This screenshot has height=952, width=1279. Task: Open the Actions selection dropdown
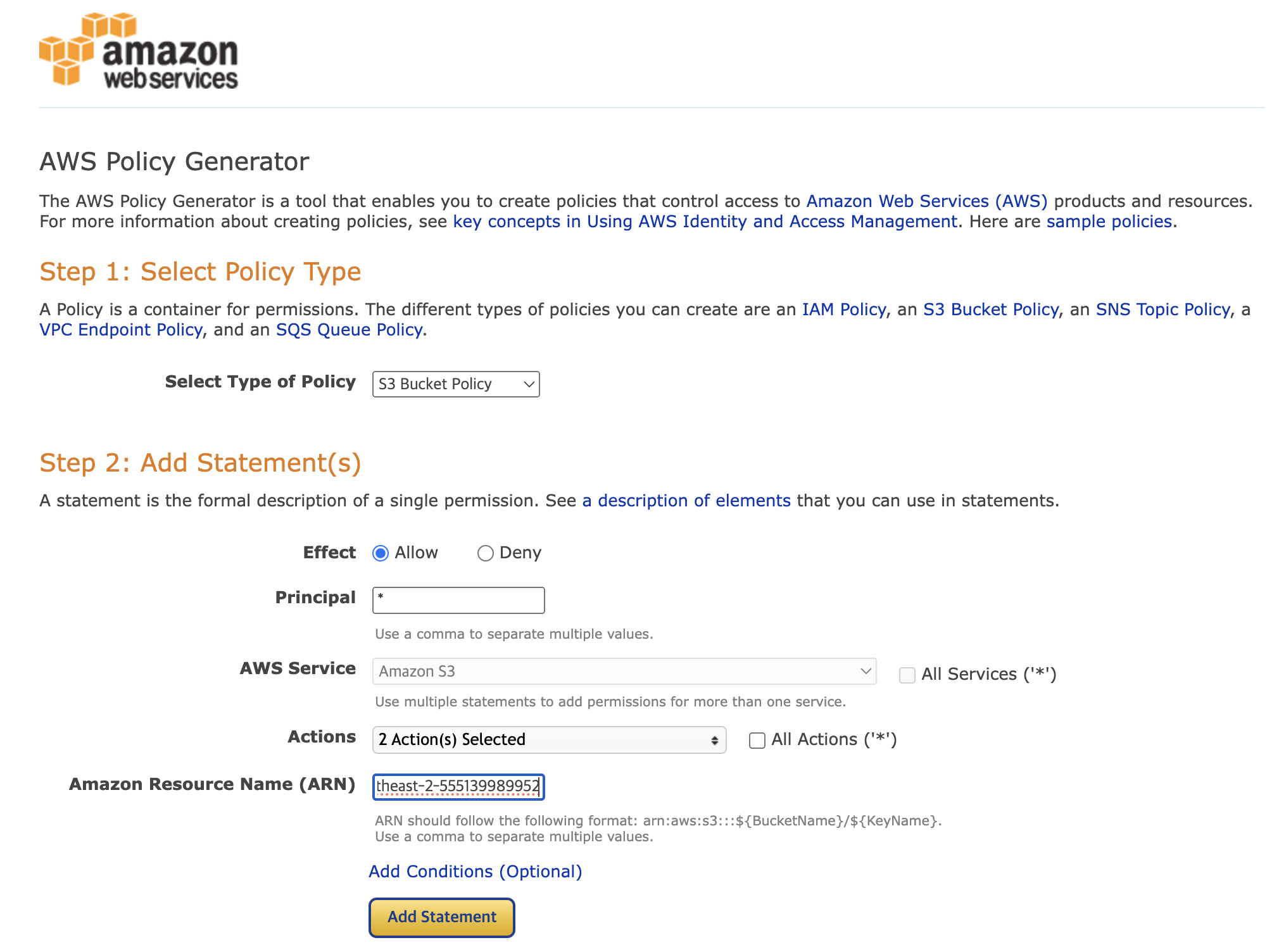pos(548,739)
